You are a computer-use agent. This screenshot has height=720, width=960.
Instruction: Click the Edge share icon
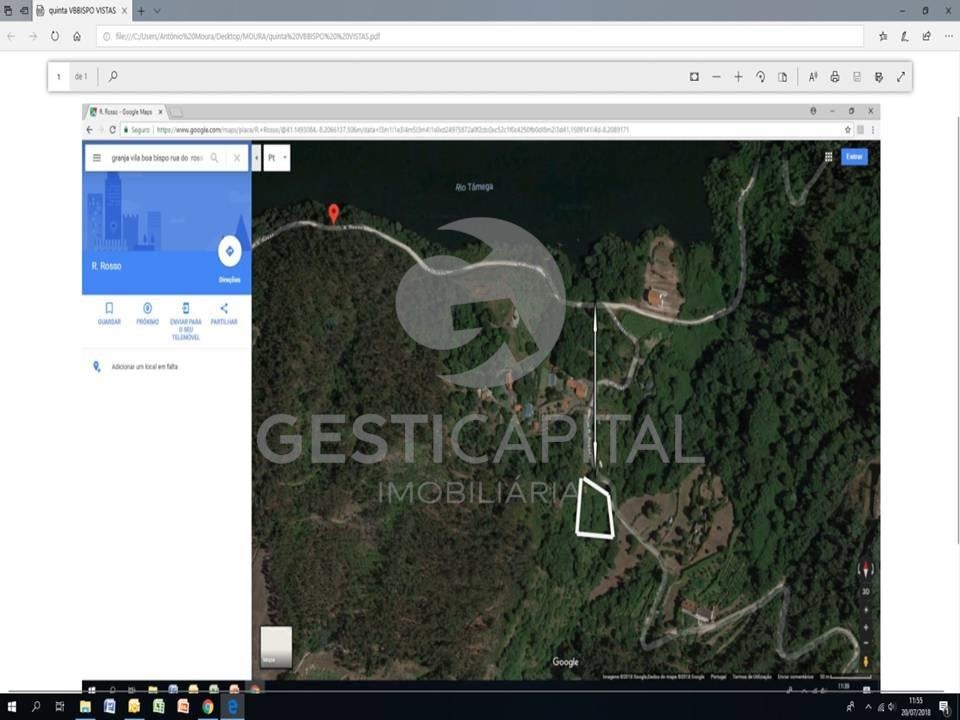click(926, 36)
